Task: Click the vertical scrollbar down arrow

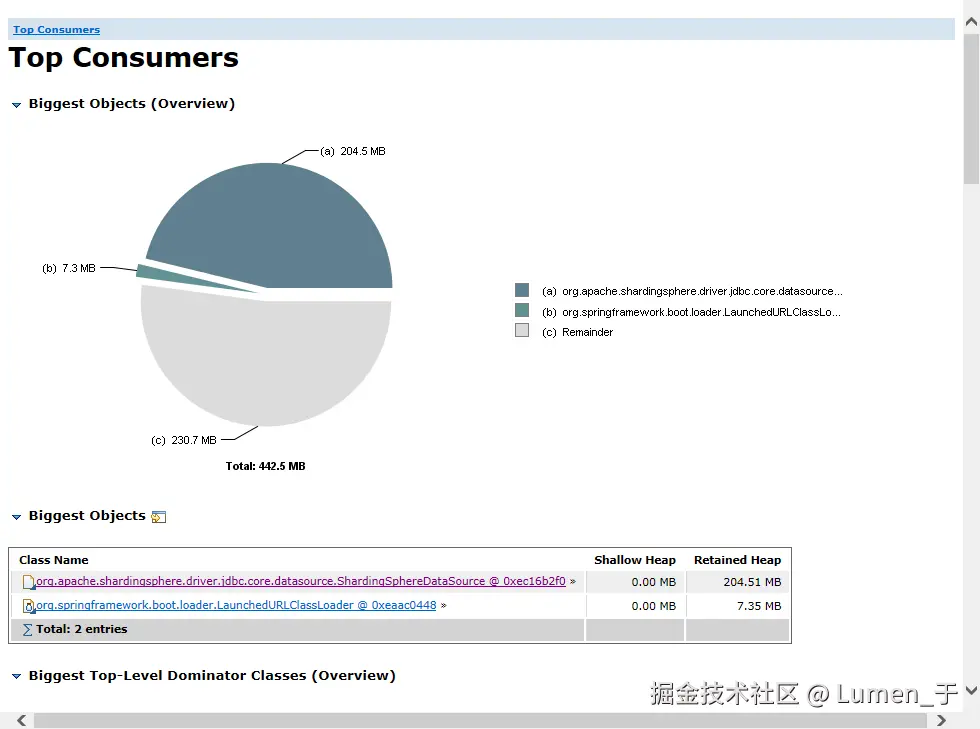Action: point(971,690)
